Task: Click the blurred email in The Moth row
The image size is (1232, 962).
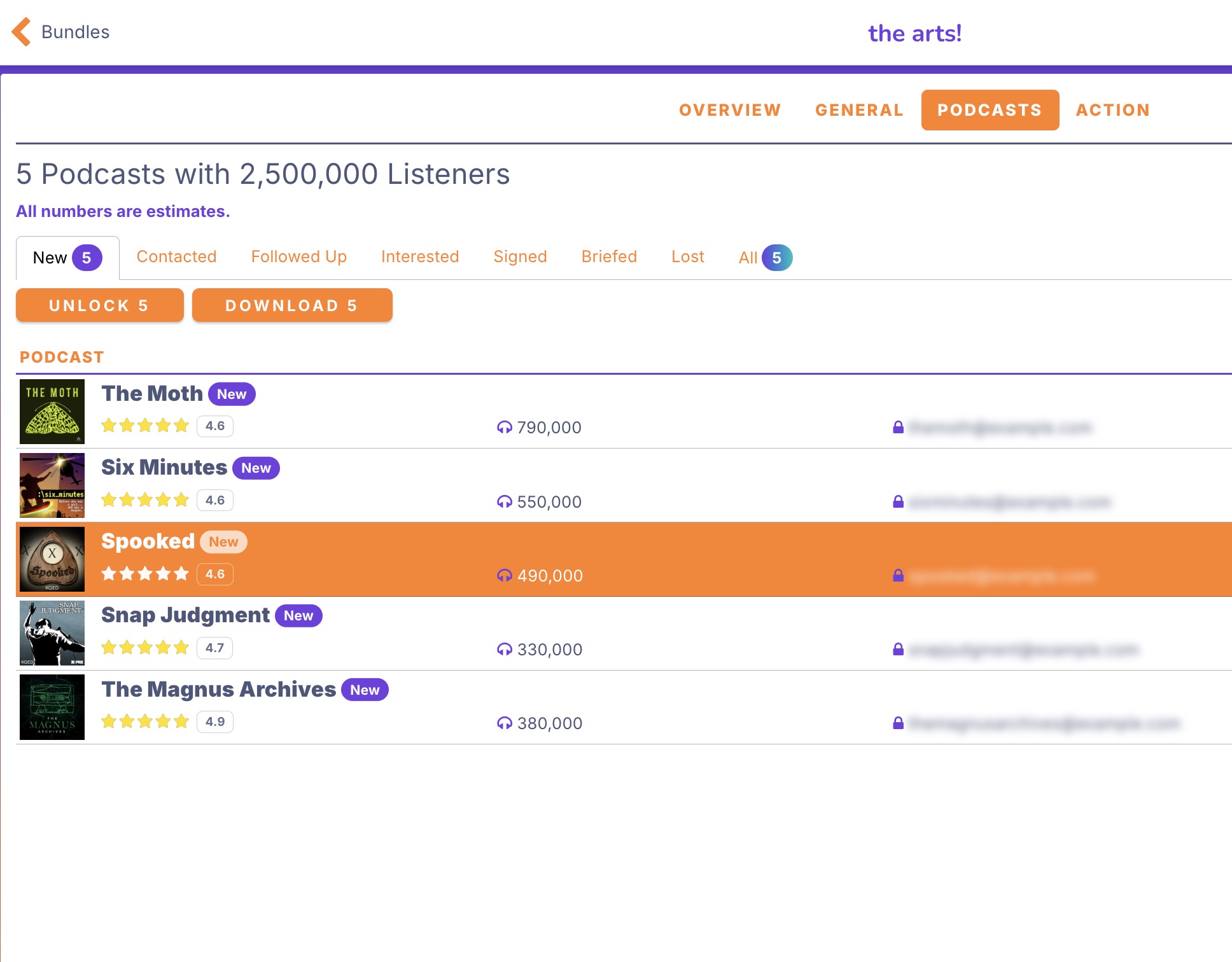Action: pos(1000,427)
